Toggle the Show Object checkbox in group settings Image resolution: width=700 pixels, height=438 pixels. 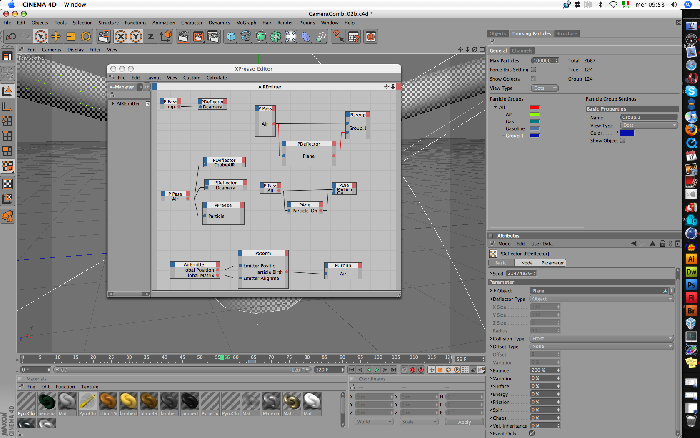pyautogui.click(x=623, y=140)
